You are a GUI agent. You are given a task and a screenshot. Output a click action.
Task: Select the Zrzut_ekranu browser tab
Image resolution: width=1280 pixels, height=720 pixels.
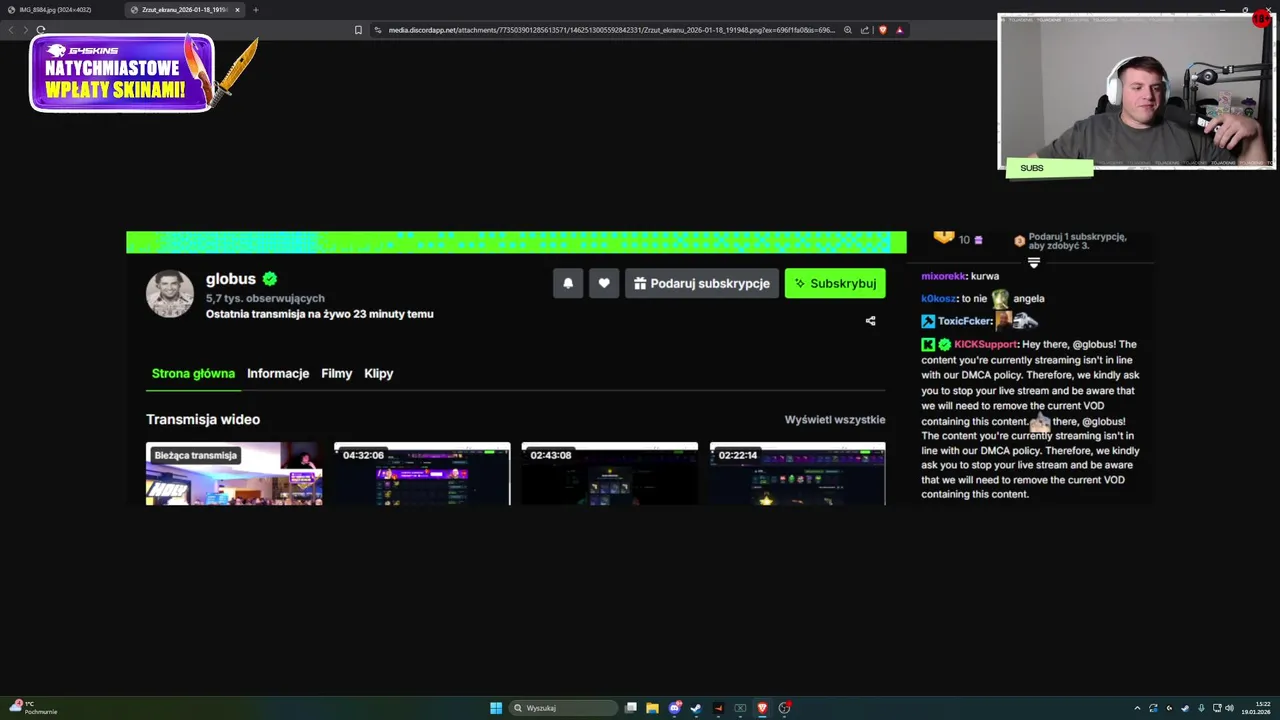pyautogui.click(x=184, y=10)
